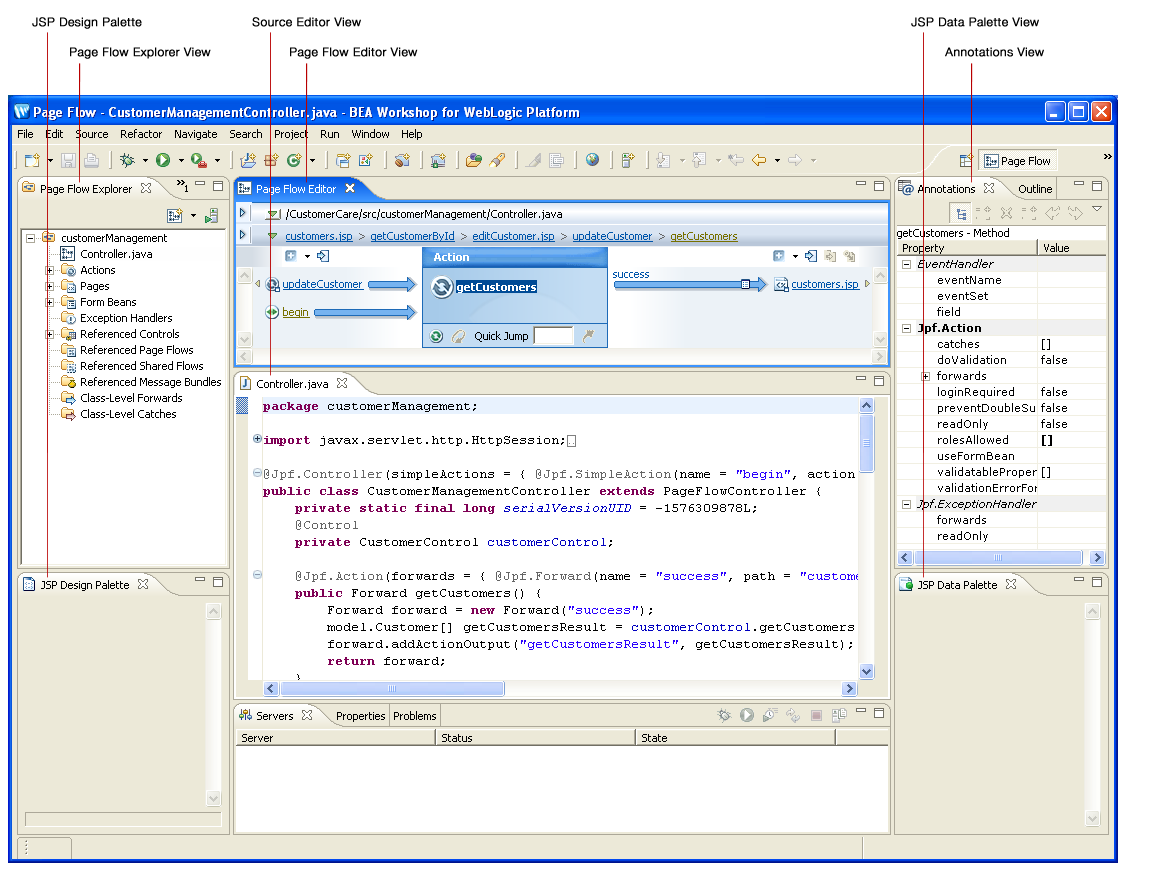The image size is (1166, 869).
Task: Open the dropdown arrow next to Run
Action: tap(181, 161)
